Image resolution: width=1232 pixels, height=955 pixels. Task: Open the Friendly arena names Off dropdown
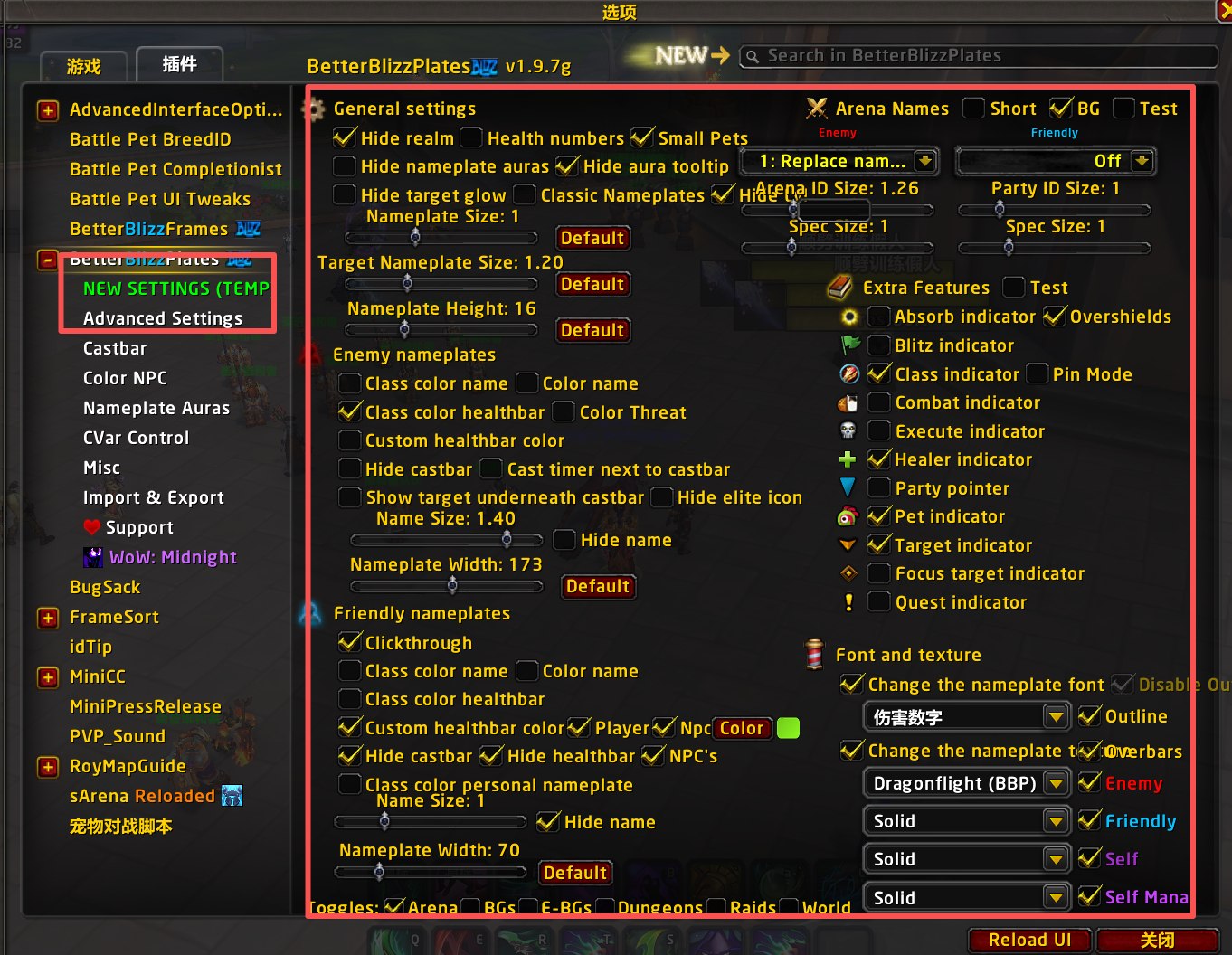pos(1056,161)
